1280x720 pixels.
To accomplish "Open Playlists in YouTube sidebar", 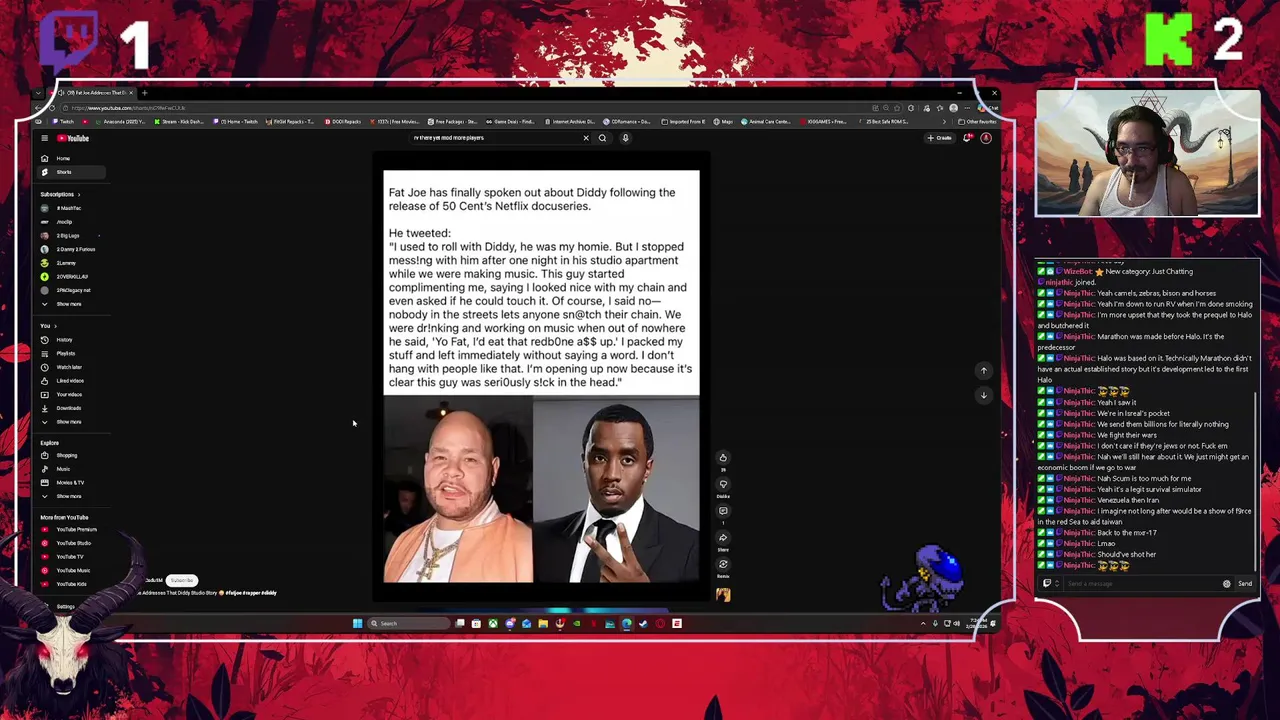I will pyautogui.click(x=72, y=353).
